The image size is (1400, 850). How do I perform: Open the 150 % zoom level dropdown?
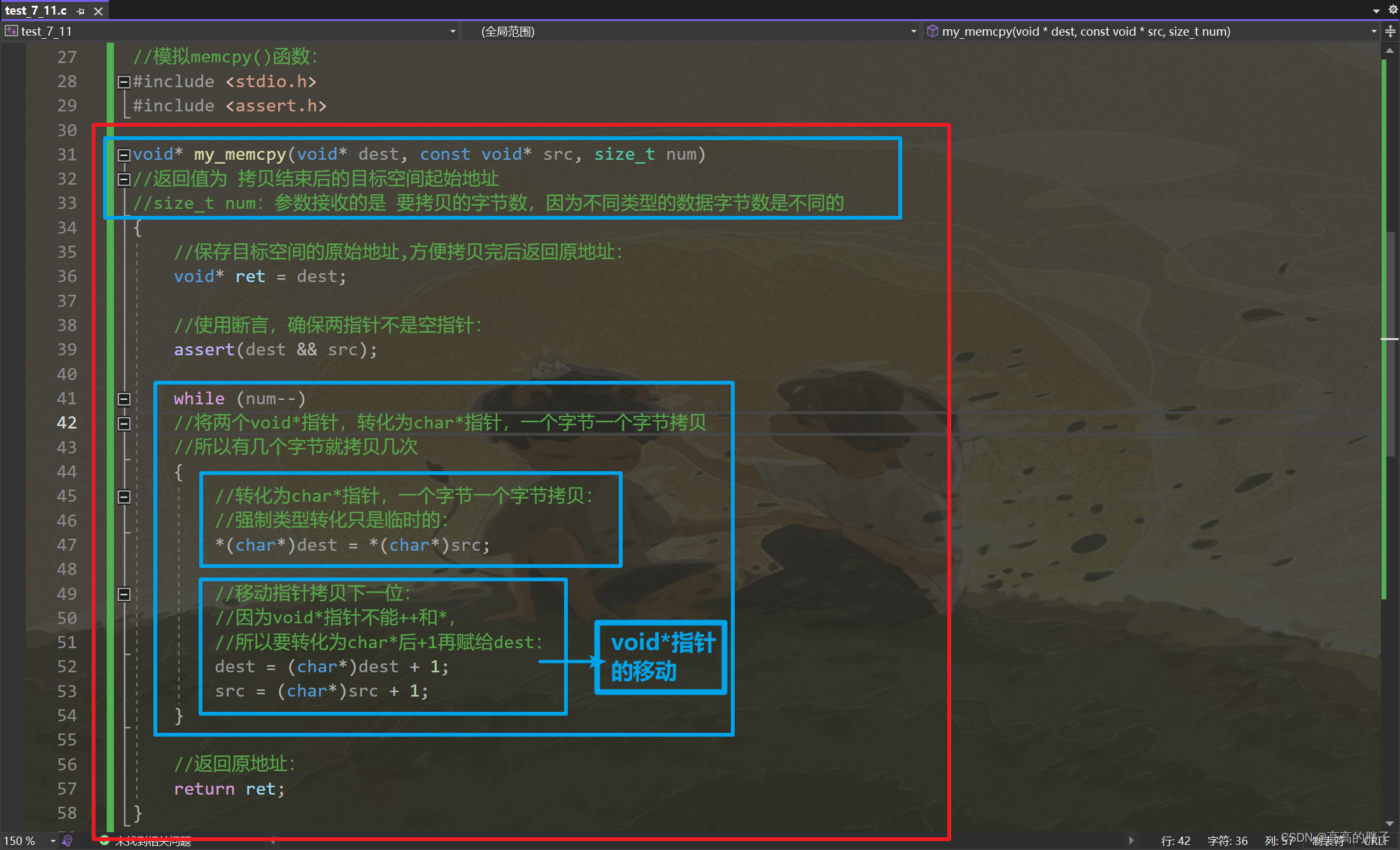pyautogui.click(x=53, y=841)
